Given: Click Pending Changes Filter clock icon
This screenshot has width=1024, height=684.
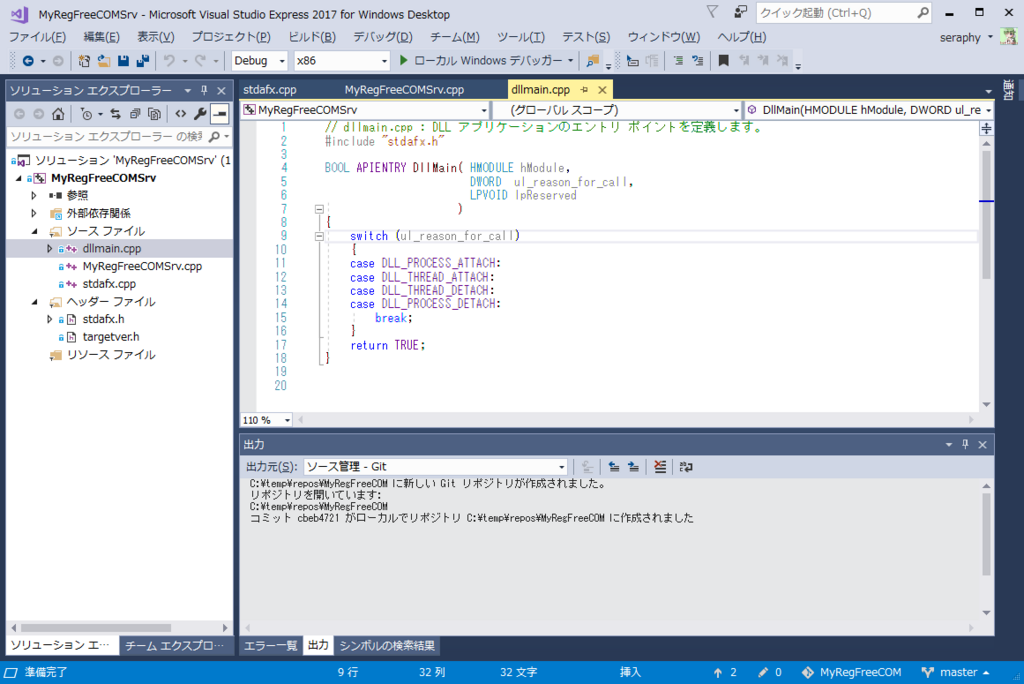Looking at the screenshot, I should (86, 114).
